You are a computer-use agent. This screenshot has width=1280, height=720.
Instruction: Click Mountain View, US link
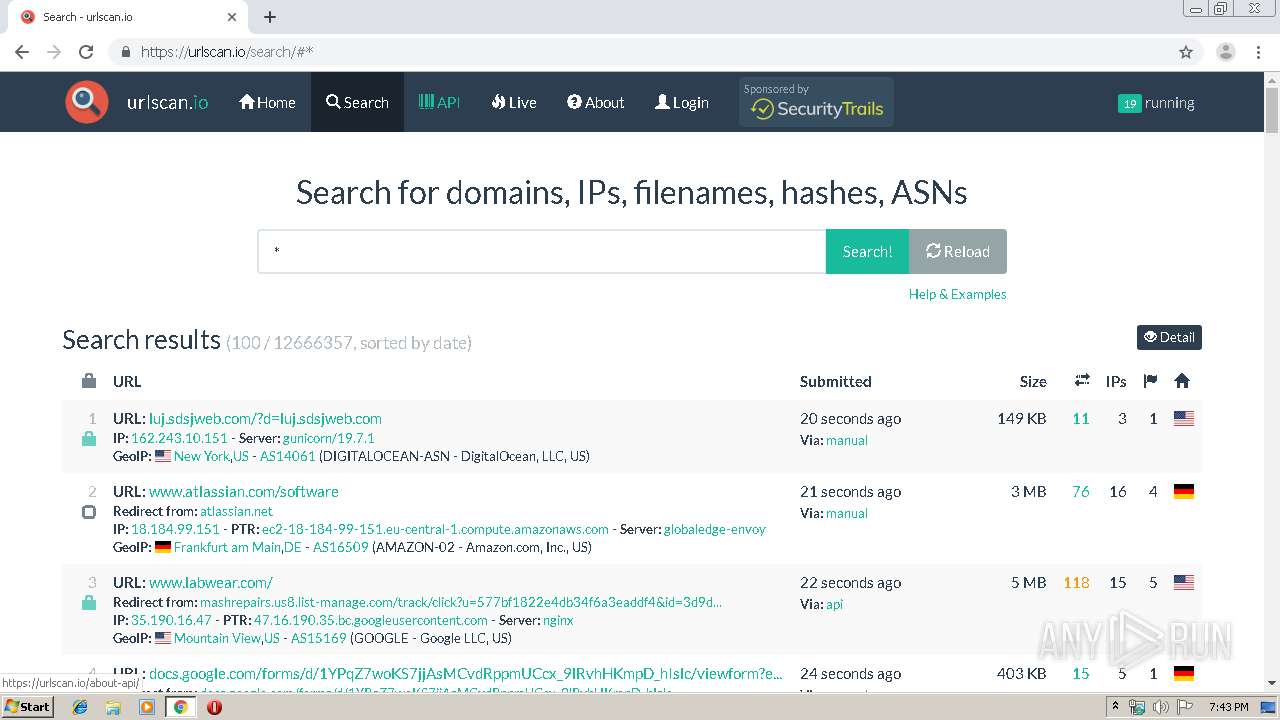(x=227, y=638)
